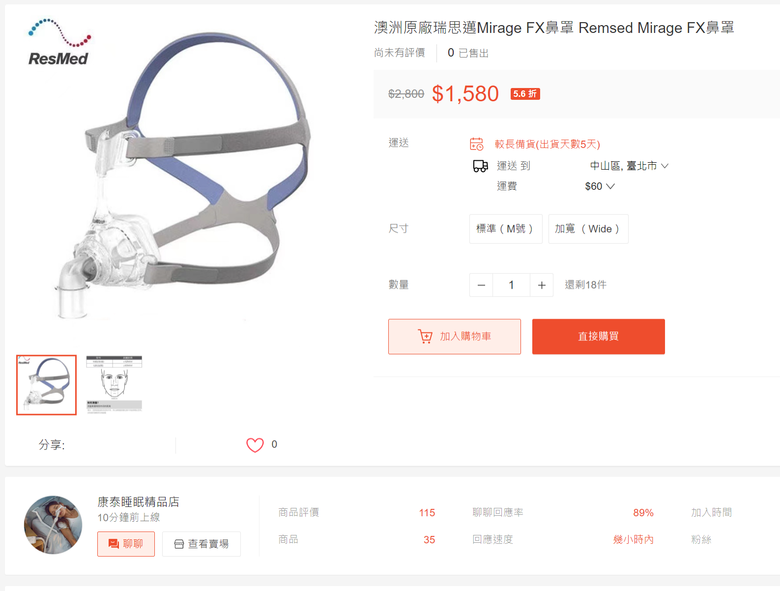Click the calendar pre-order icon
Viewport: 780px width, 591px height.
point(477,144)
